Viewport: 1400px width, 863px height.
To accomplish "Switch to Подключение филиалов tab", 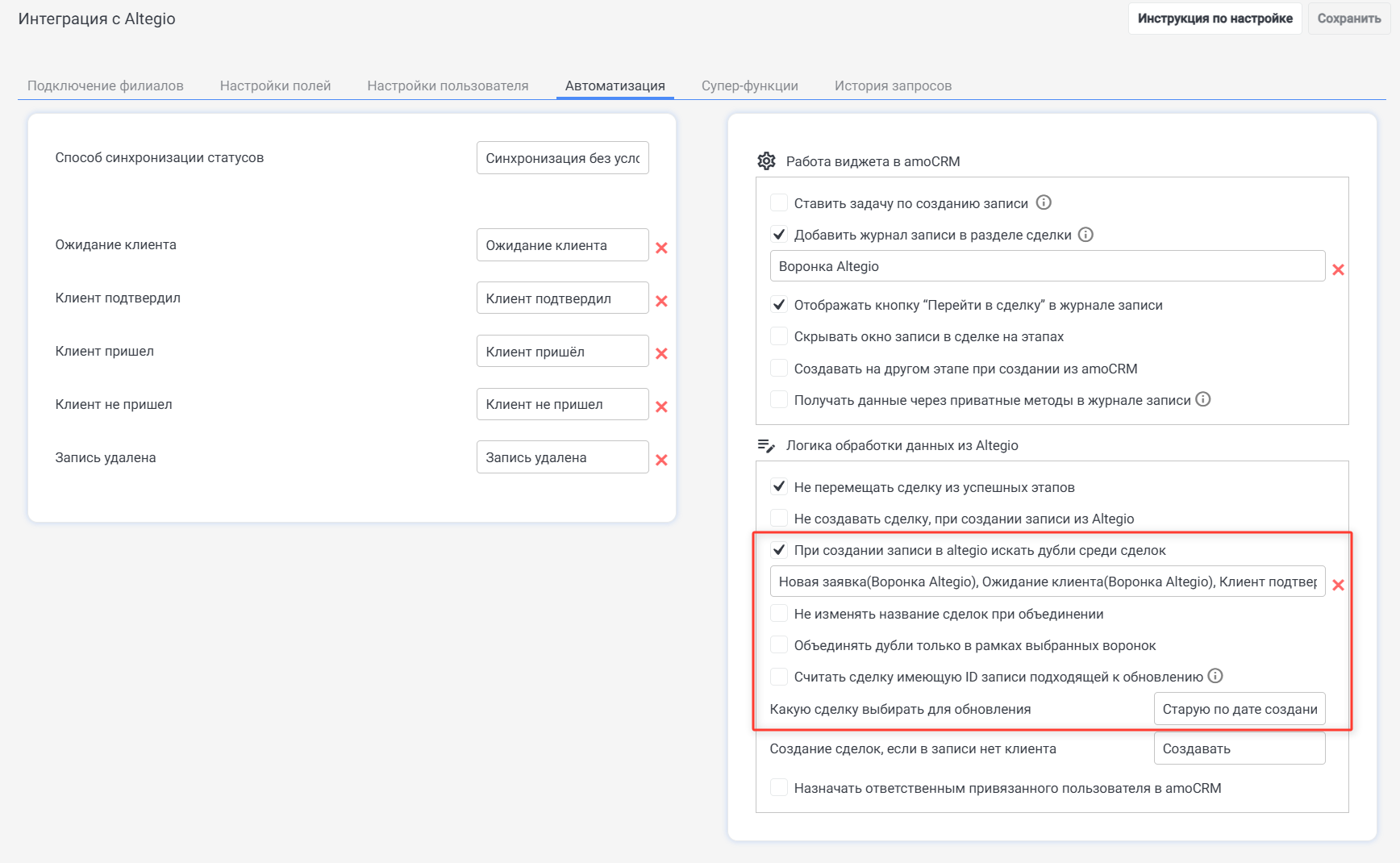I will point(106,85).
